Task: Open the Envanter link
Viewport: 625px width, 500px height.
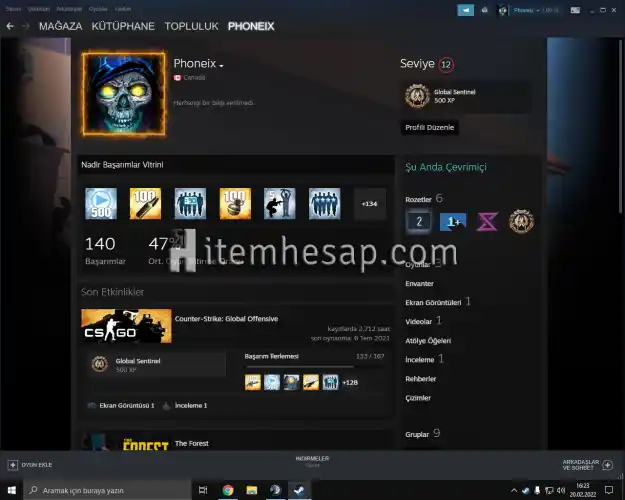Action: [419, 283]
